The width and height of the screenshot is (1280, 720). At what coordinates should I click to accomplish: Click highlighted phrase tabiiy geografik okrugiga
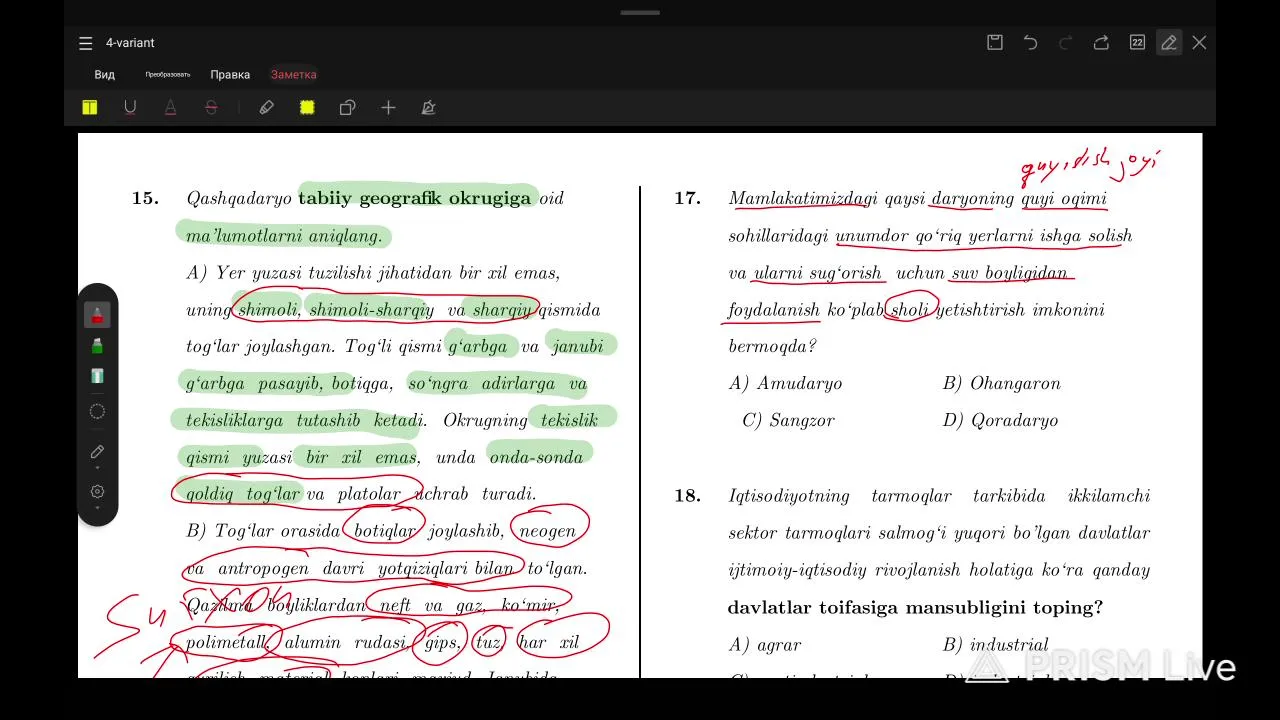tap(414, 198)
